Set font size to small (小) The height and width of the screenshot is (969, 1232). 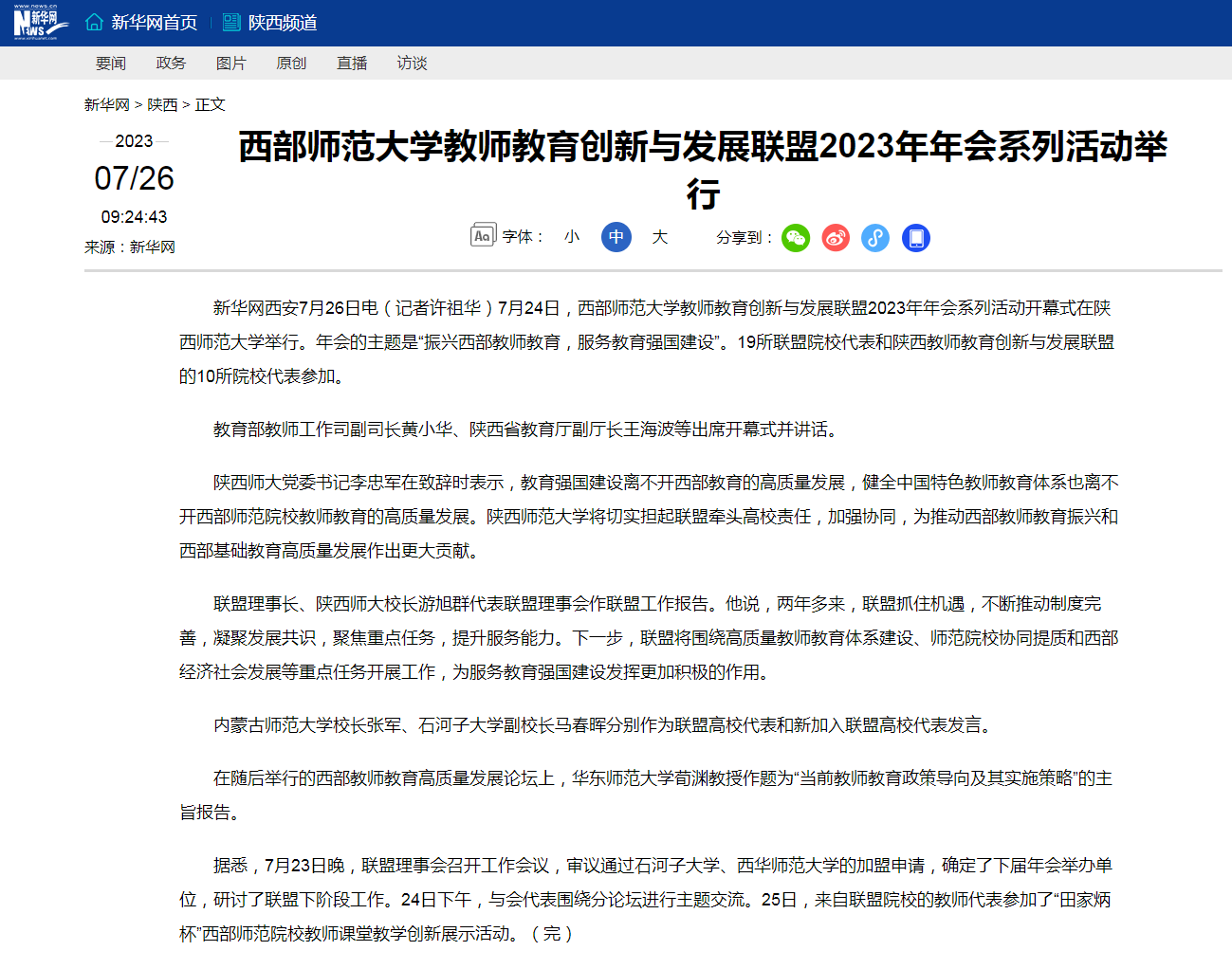point(571,237)
